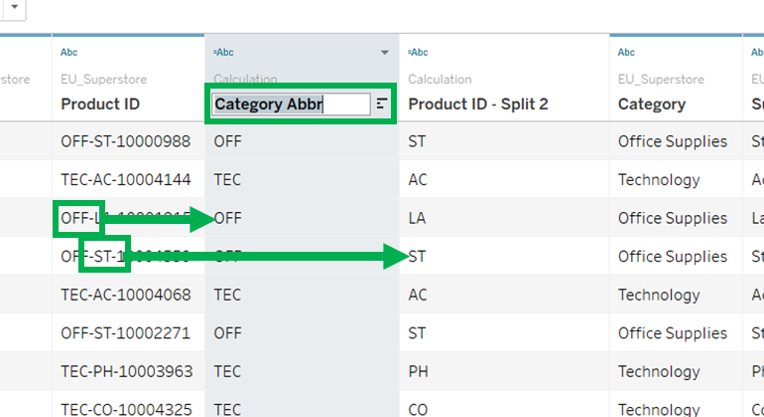
Task: Sort the Category Abbr column using sort icon
Action: point(382,104)
